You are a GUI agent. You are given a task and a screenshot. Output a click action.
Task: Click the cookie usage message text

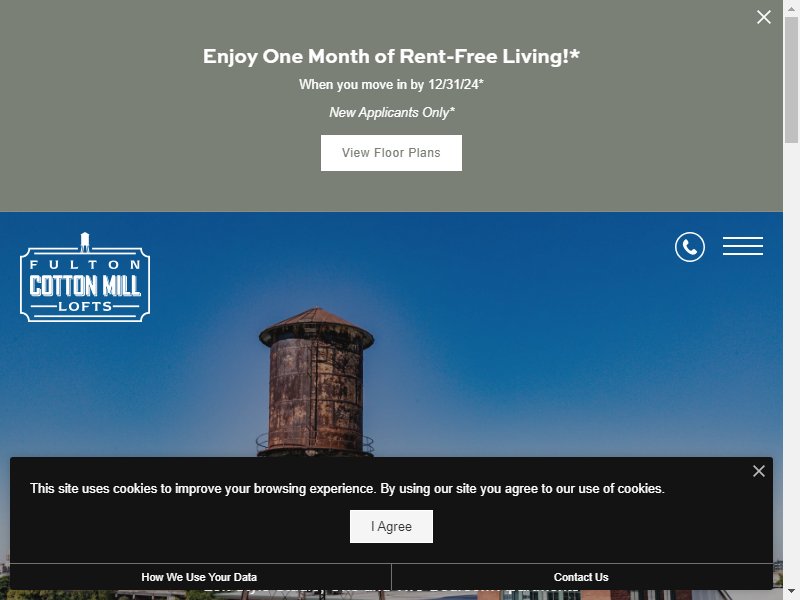point(347,488)
